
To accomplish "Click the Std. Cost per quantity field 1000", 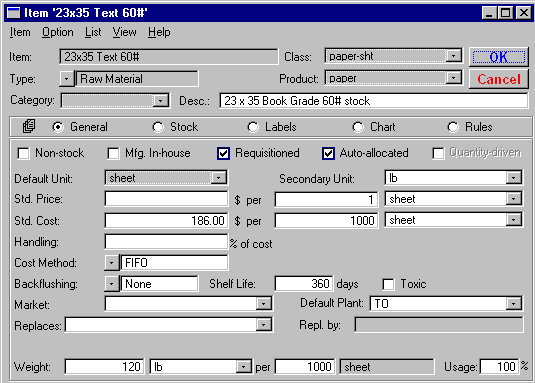I will [326, 220].
